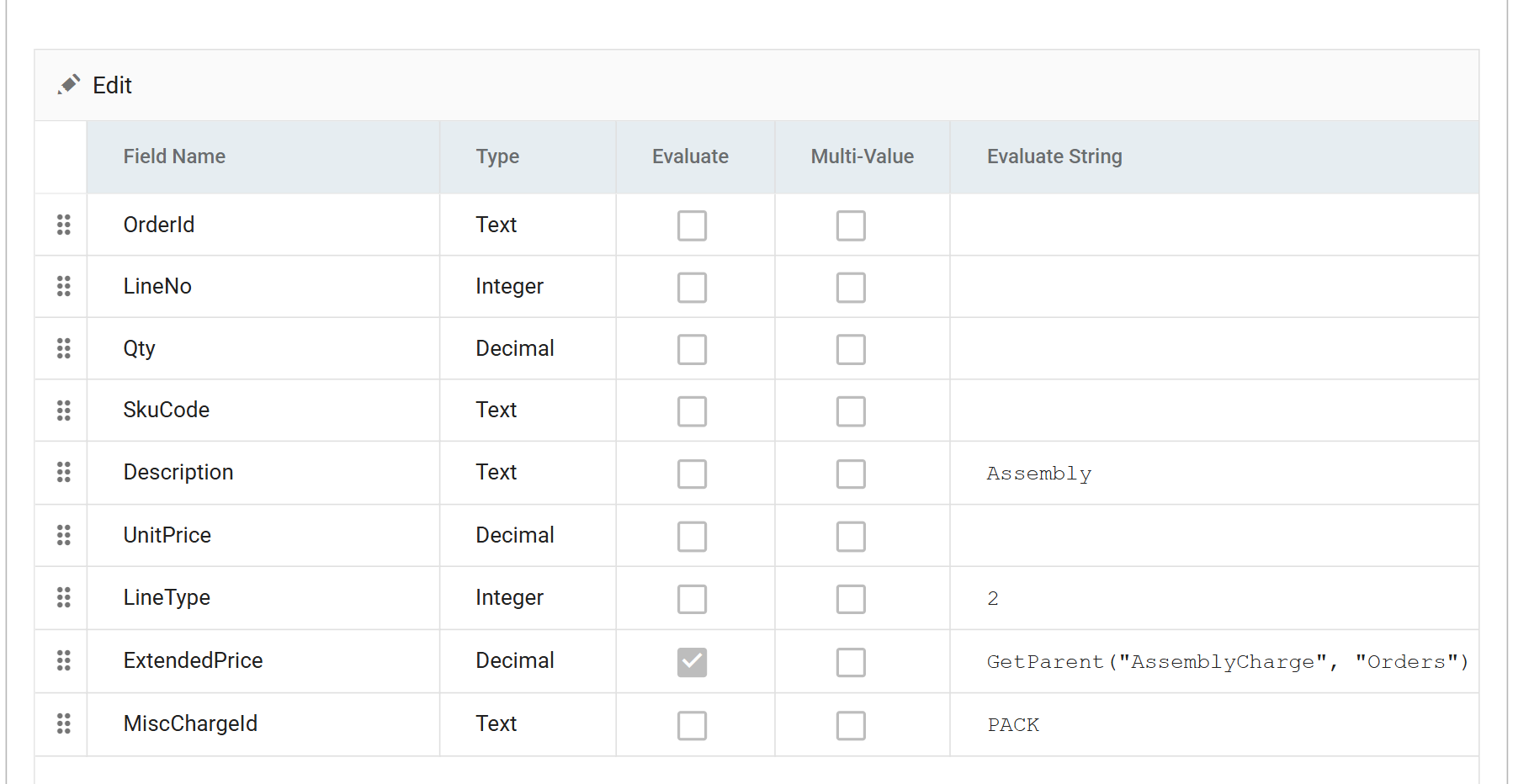Click the empty Evaluate String cell for OrderId
This screenshot has width=1513, height=784.
tap(1214, 225)
